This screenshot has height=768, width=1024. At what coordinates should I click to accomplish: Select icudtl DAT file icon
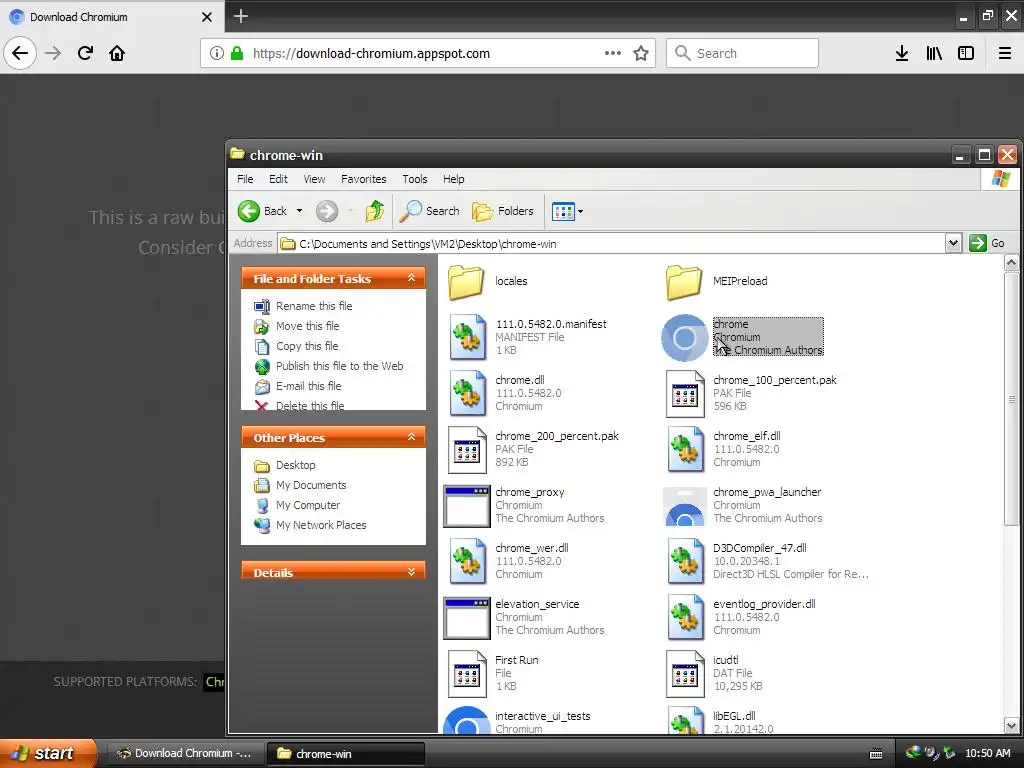point(684,674)
